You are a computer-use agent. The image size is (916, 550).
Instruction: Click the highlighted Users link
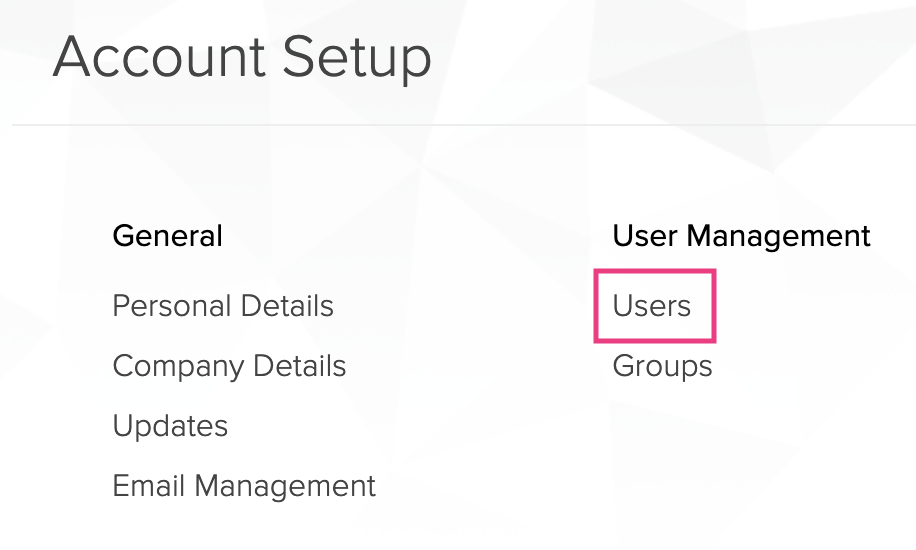point(652,306)
